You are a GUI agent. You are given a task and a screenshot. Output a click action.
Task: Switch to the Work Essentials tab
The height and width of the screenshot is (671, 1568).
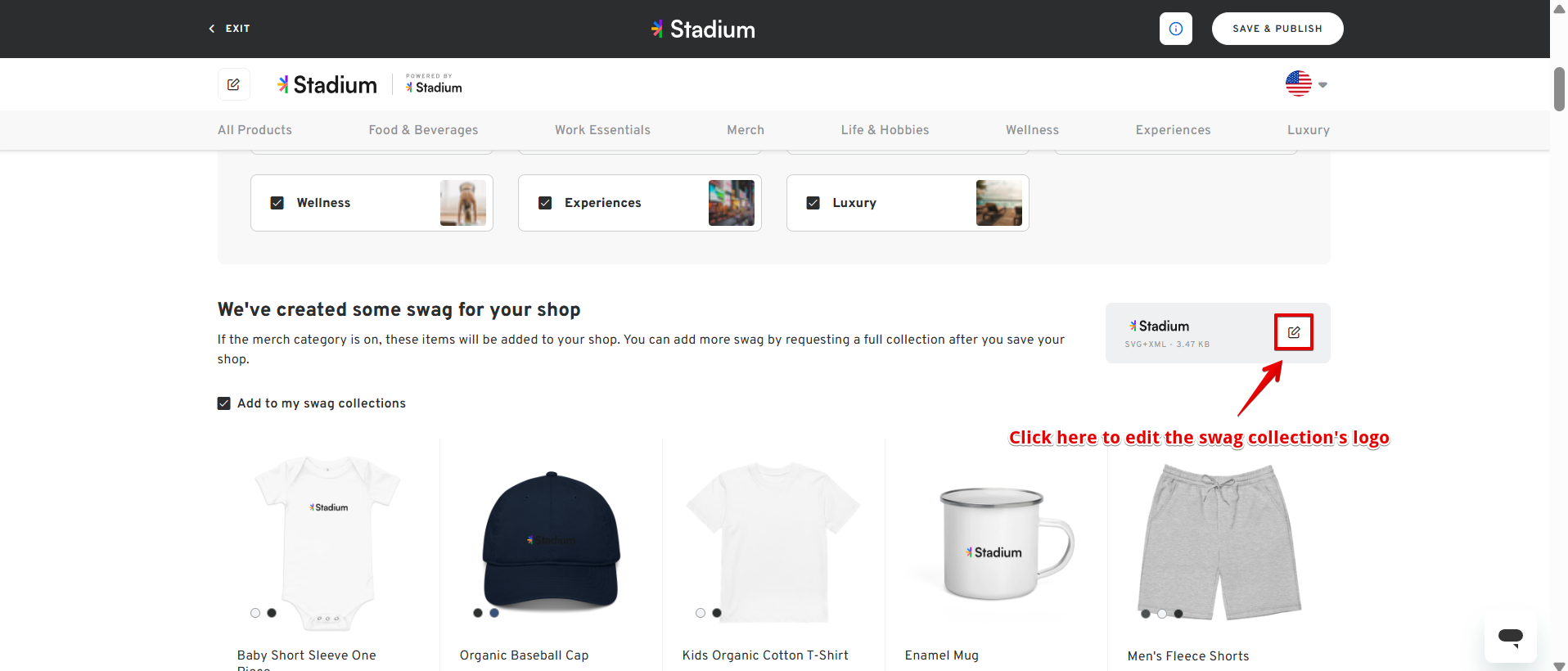[x=602, y=130]
